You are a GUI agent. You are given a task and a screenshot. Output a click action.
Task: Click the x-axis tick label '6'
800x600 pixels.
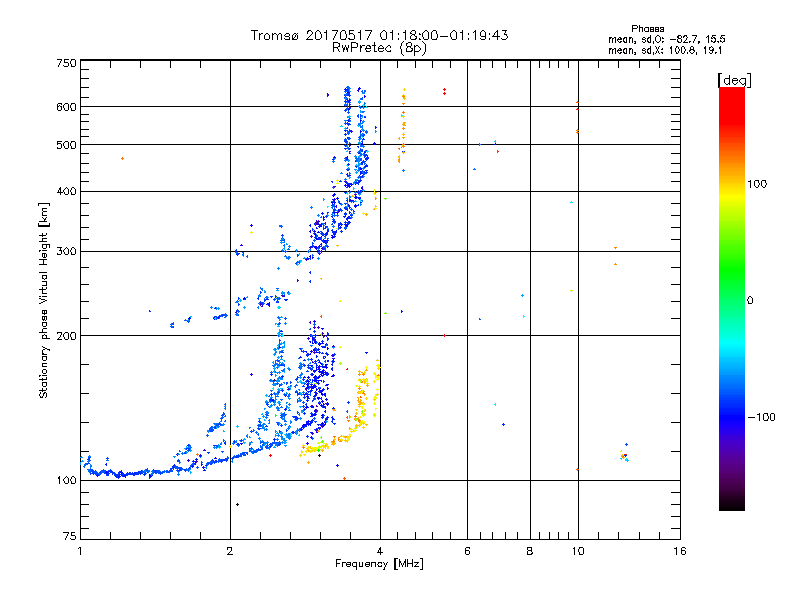(467, 551)
